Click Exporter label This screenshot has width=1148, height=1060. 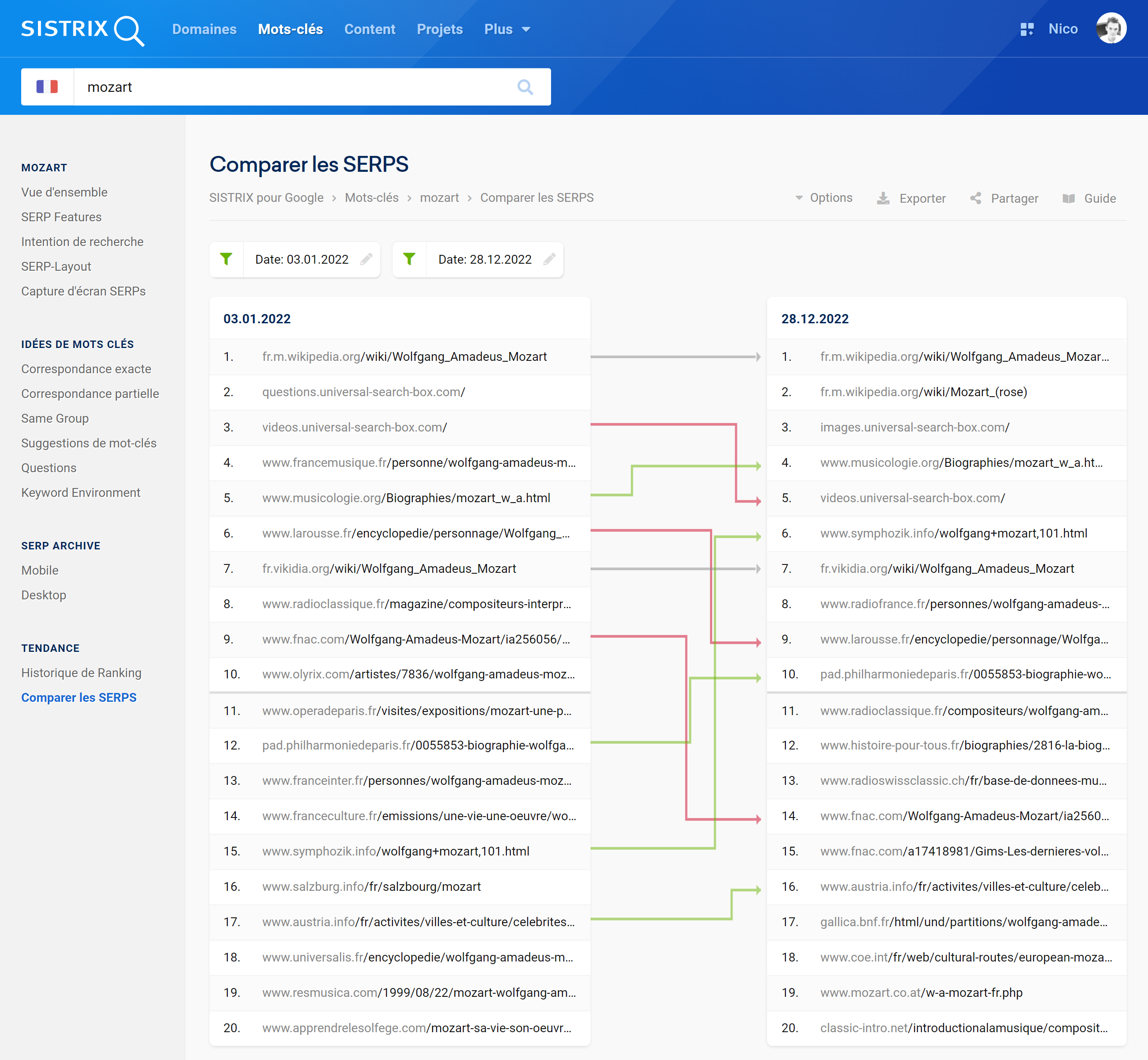923,198
